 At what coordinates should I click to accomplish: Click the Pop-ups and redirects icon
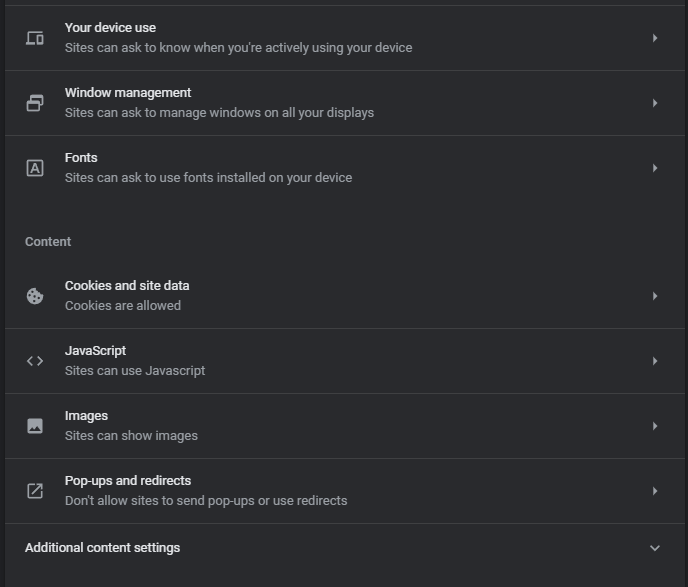tap(35, 491)
